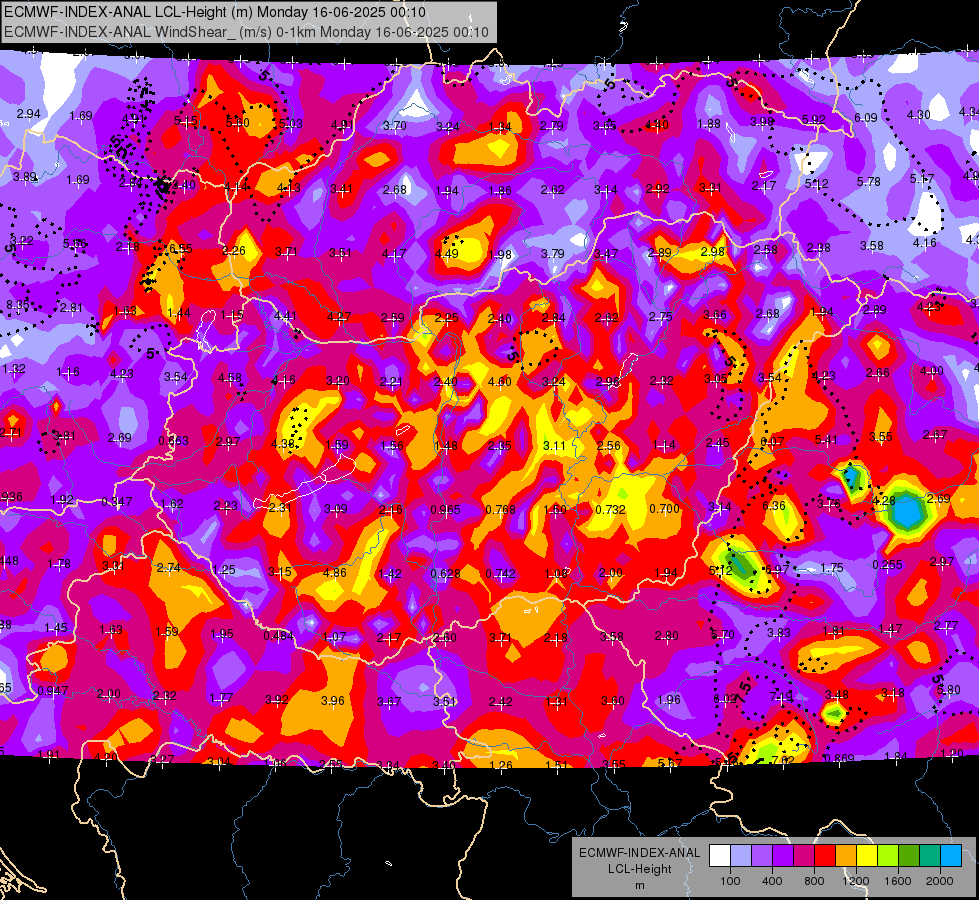Click the magenta-pink swatch in the legend
Viewport: 979px width, 900px height.
tap(804, 856)
